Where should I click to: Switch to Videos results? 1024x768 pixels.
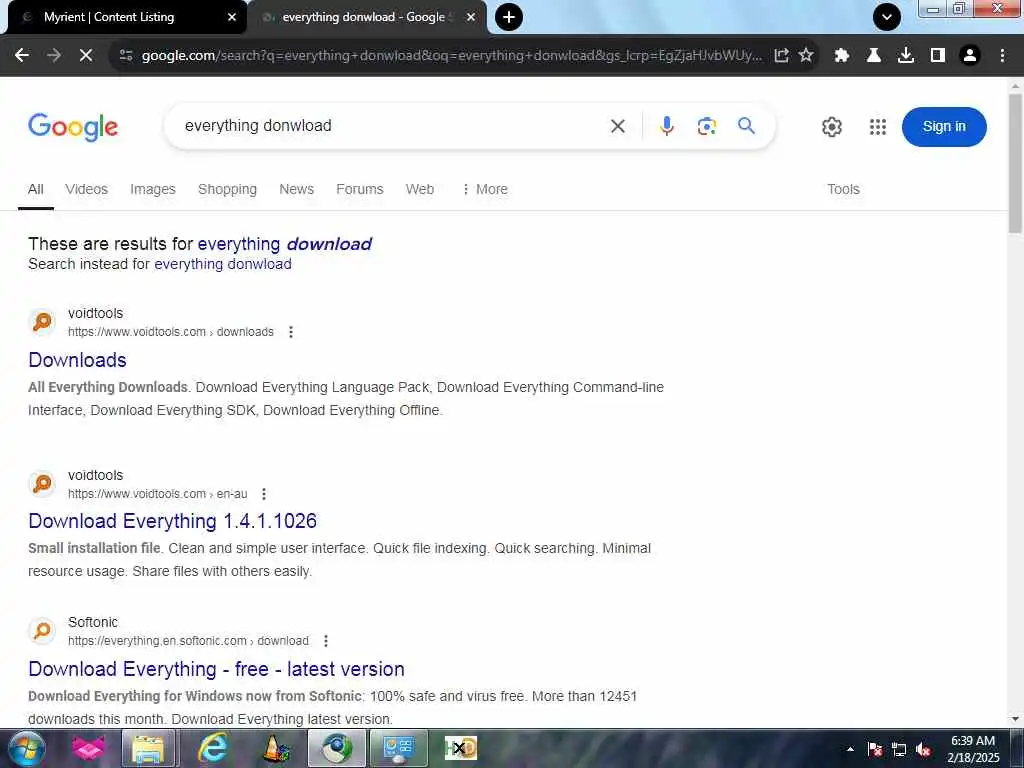coord(86,189)
